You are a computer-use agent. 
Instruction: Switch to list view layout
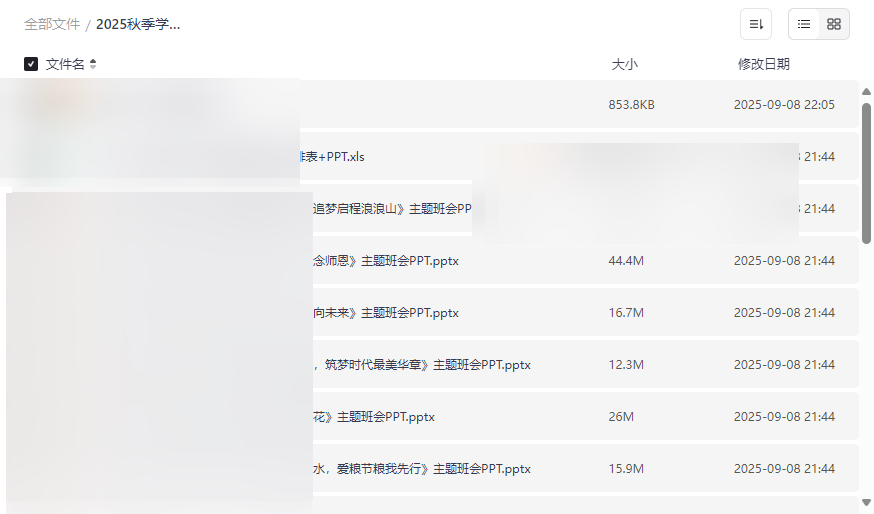[x=804, y=24]
